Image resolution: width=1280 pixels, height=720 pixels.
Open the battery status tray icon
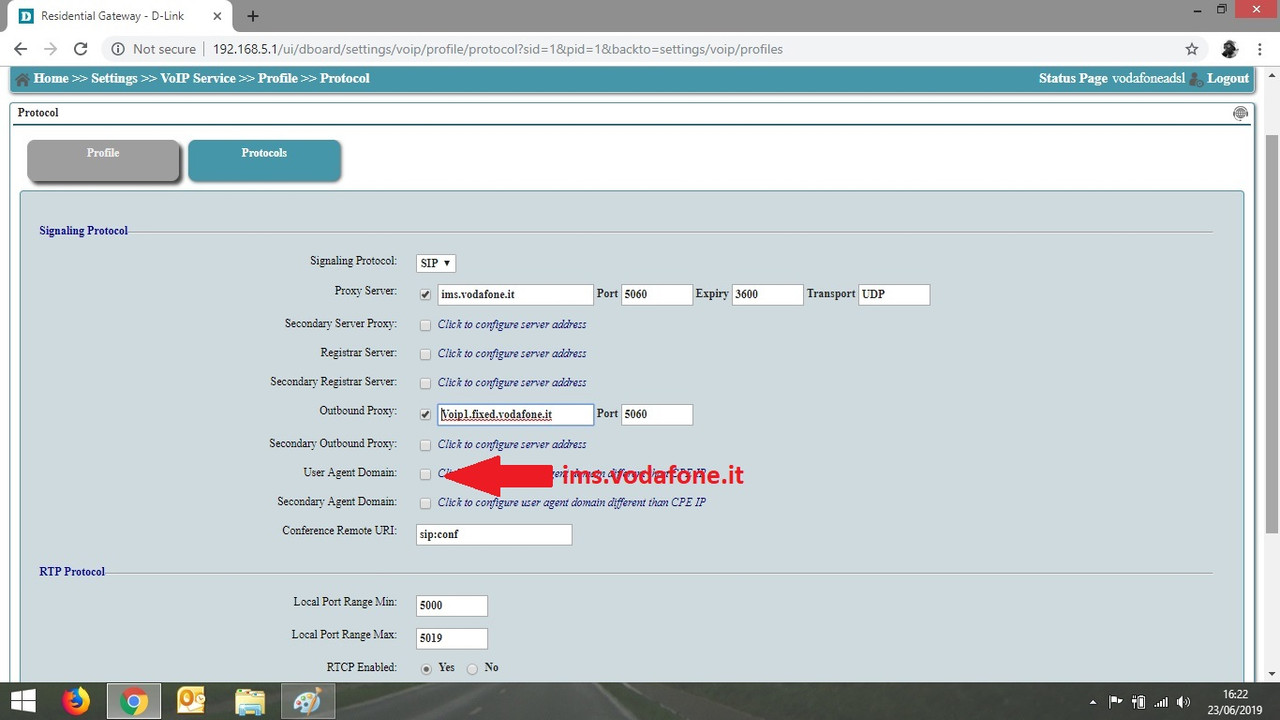(x=1138, y=702)
